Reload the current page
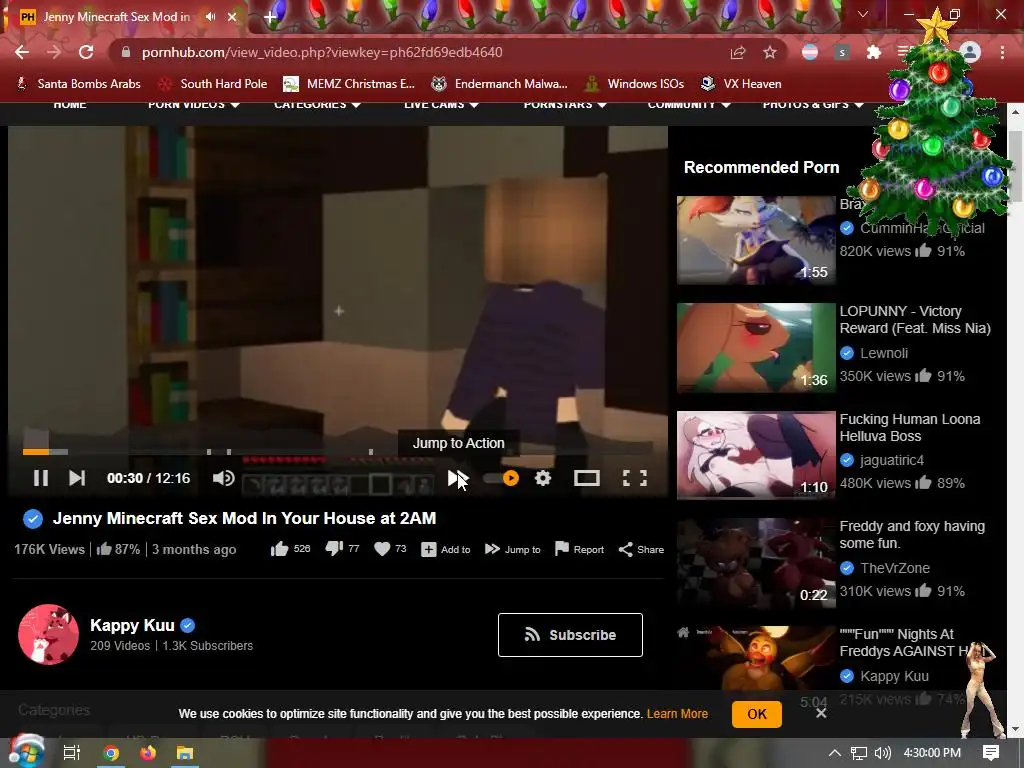 click(86, 52)
